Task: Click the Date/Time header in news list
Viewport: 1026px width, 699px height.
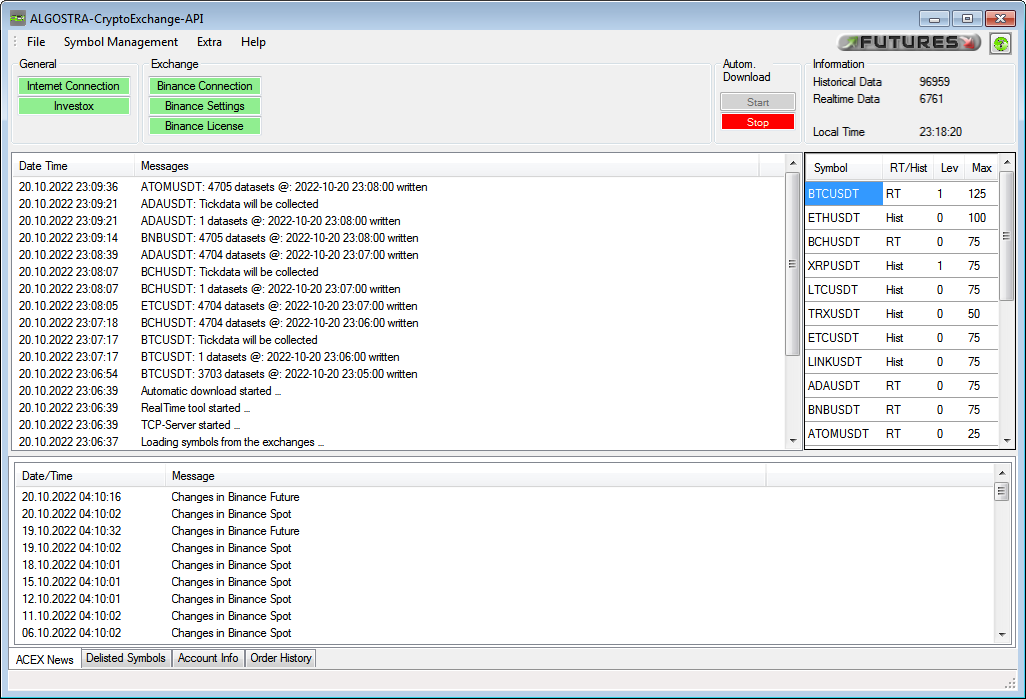Action: pyautogui.click(x=90, y=476)
